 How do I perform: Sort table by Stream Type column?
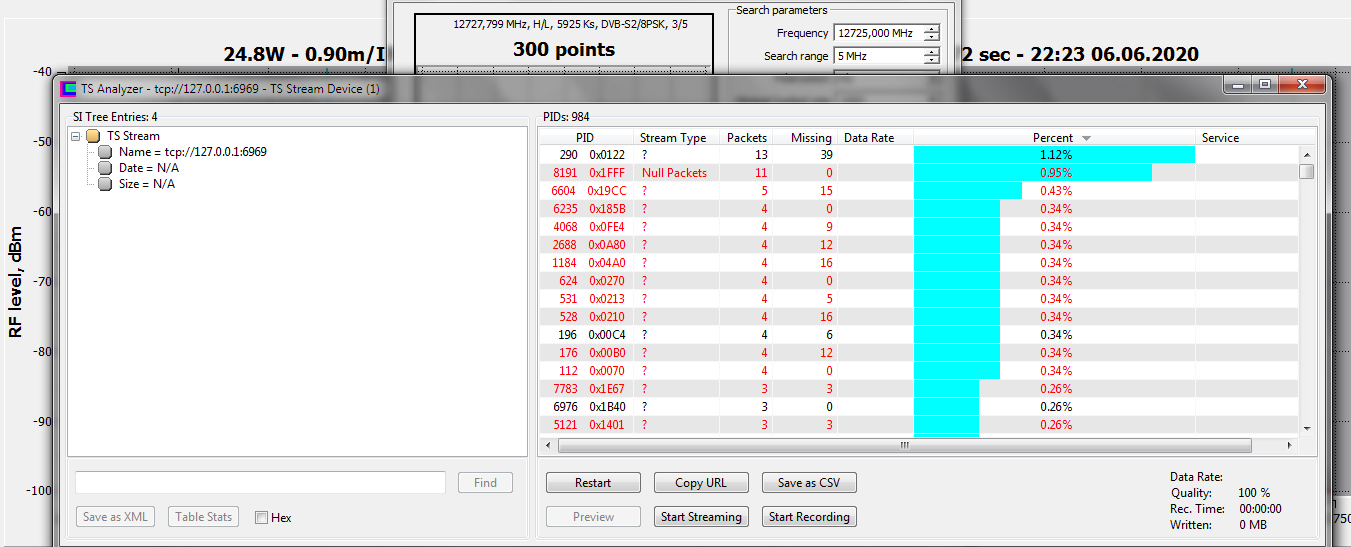click(x=672, y=138)
